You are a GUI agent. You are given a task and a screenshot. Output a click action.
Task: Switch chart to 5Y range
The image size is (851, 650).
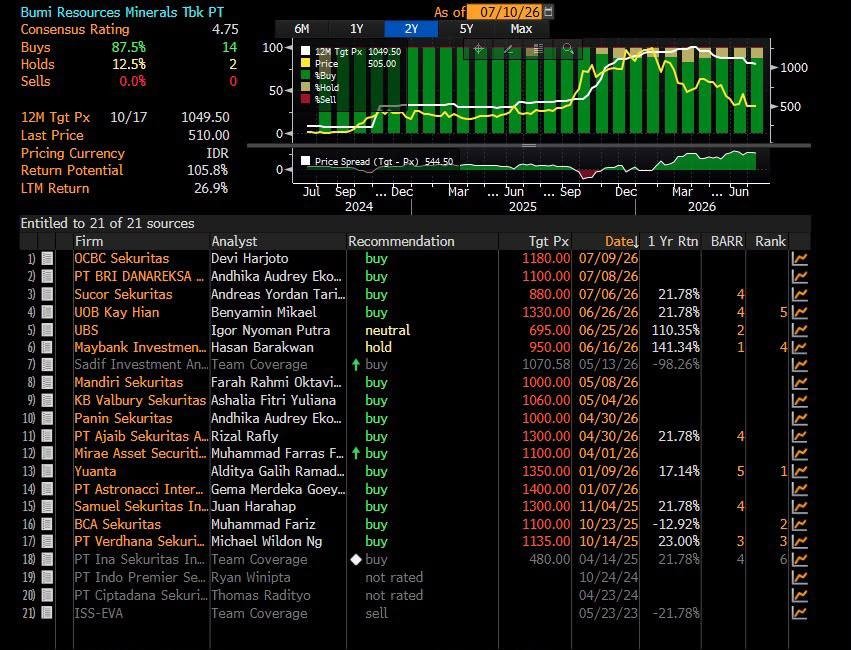(466, 29)
